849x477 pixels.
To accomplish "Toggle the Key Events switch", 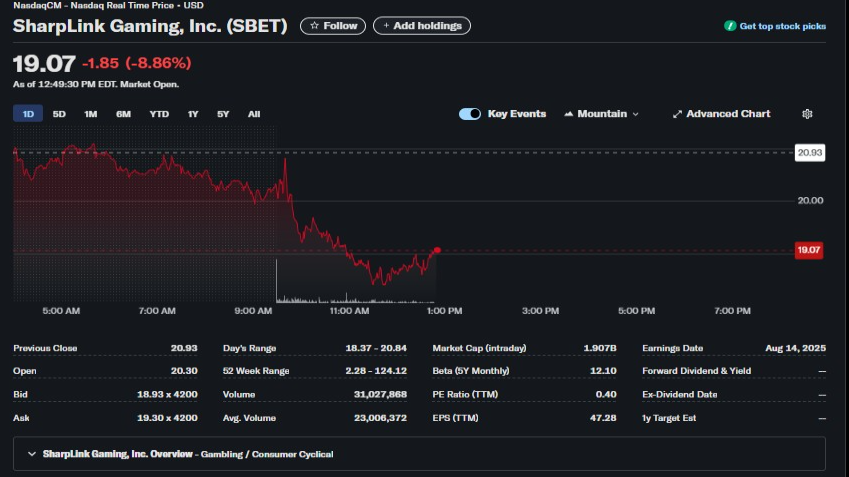I will pyautogui.click(x=469, y=114).
